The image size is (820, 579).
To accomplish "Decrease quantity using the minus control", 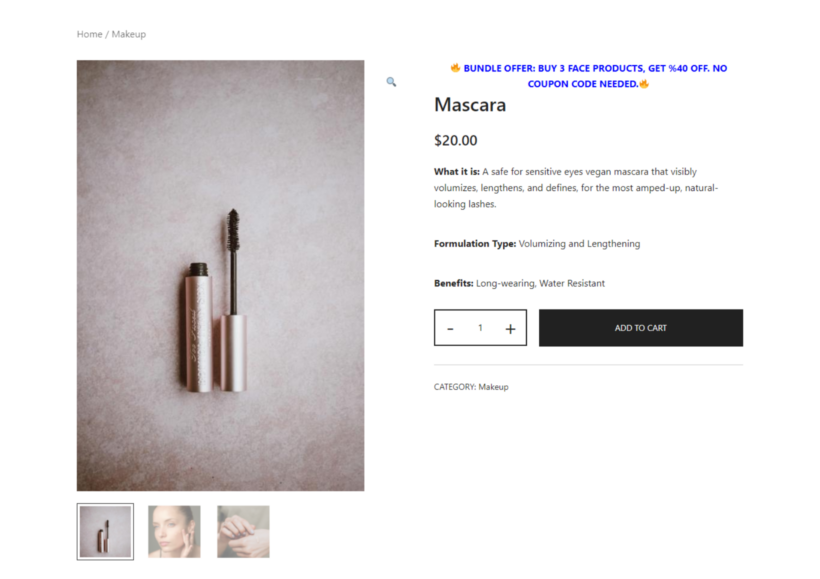I will [451, 327].
